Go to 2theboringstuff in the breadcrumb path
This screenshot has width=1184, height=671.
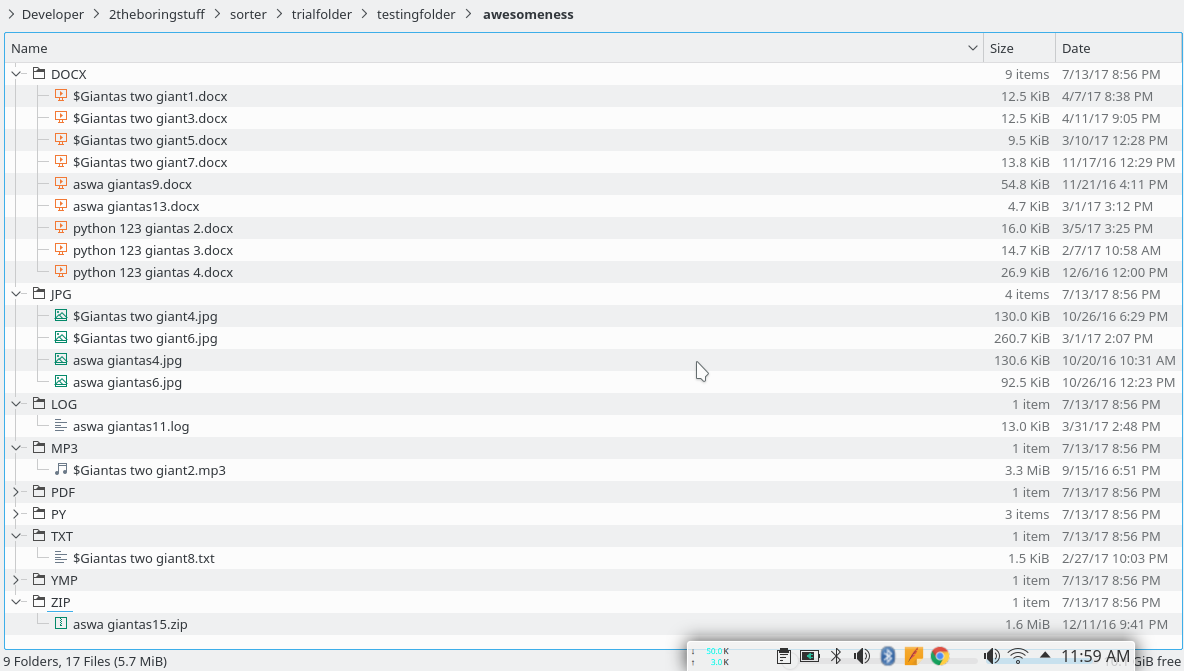pyautogui.click(x=157, y=14)
